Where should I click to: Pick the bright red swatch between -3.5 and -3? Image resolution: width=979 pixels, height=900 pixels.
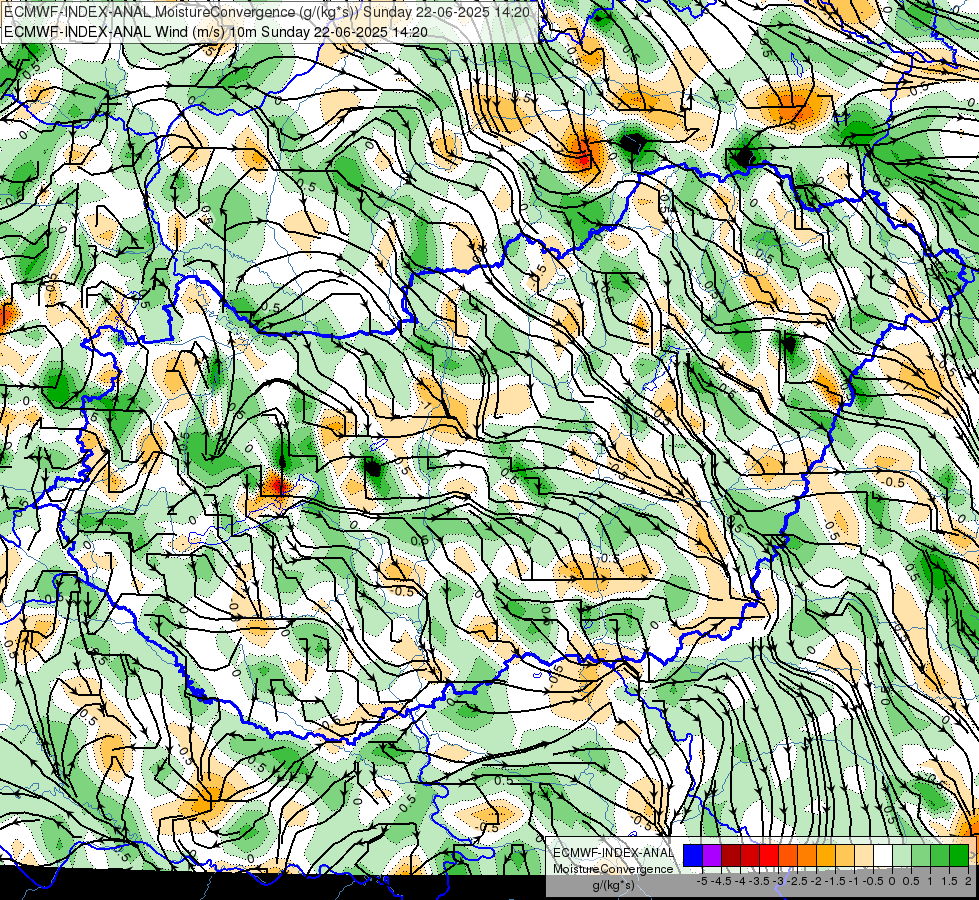(x=769, y=856)
